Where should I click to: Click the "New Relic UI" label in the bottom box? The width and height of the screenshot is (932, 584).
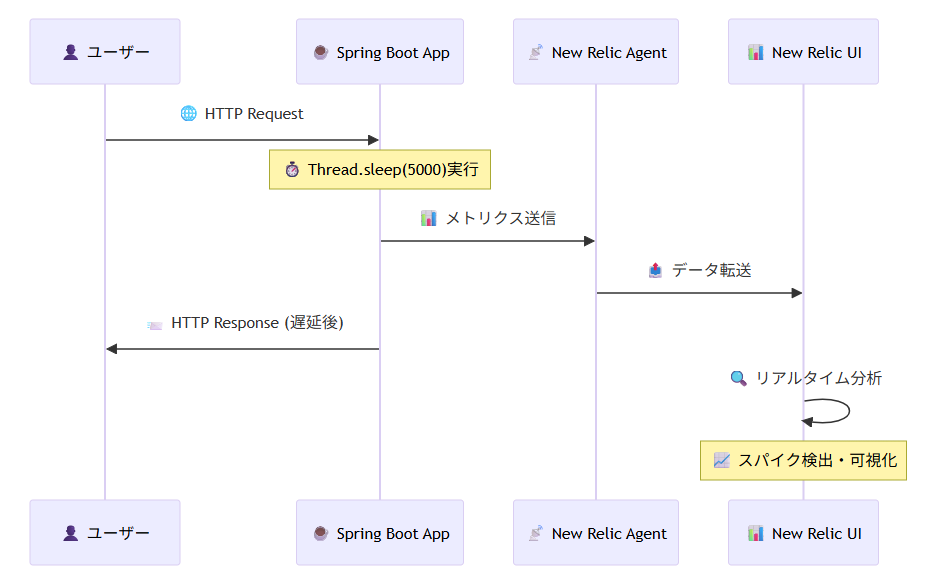817,534
